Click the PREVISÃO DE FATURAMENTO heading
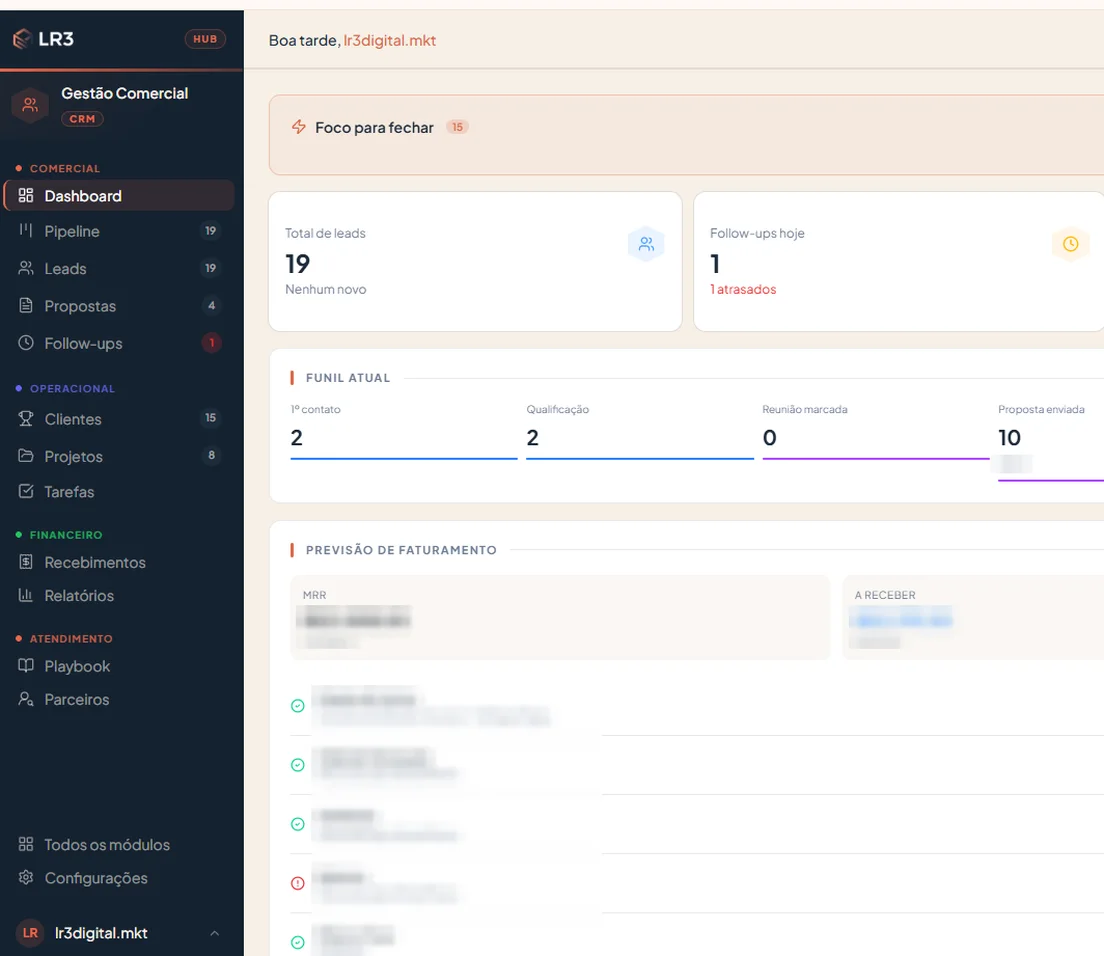1104x956 pixels. coord(401,550)
